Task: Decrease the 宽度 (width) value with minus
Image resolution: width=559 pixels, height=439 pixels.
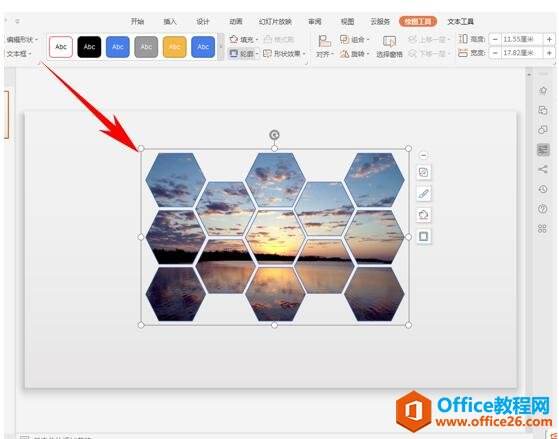Action: pos(495,53)
